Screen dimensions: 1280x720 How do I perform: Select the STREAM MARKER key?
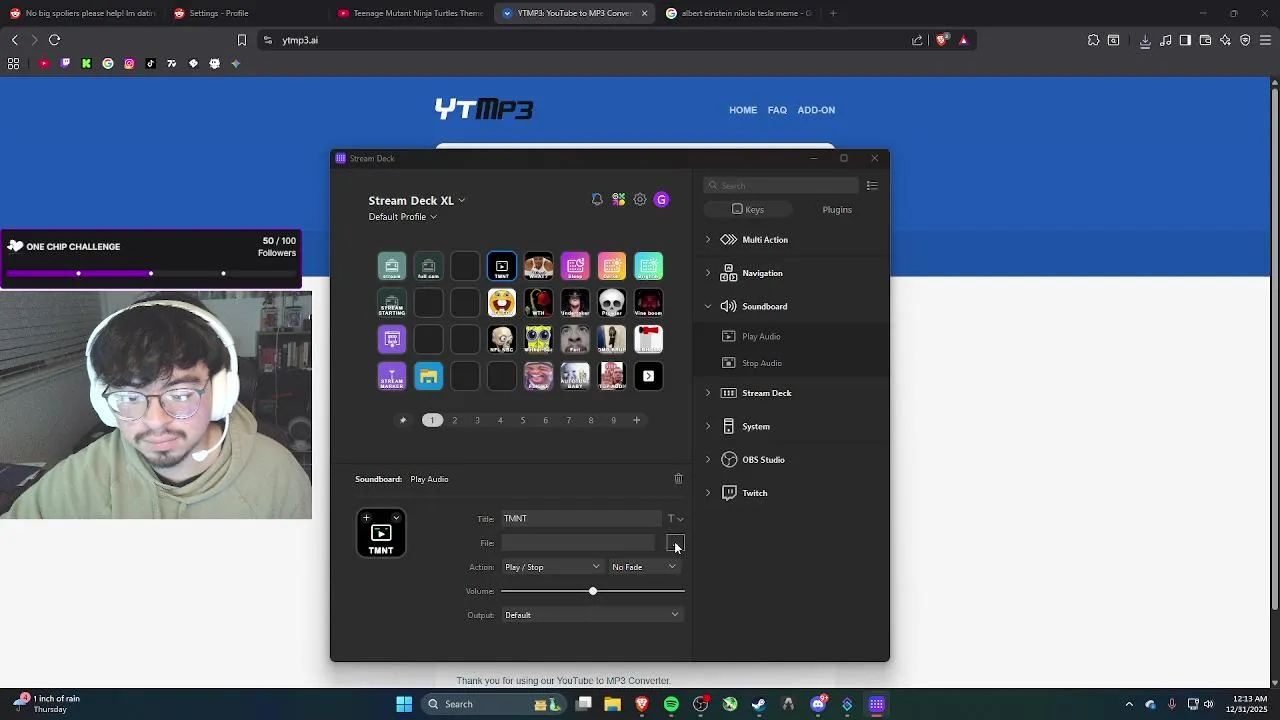[392, 377]
